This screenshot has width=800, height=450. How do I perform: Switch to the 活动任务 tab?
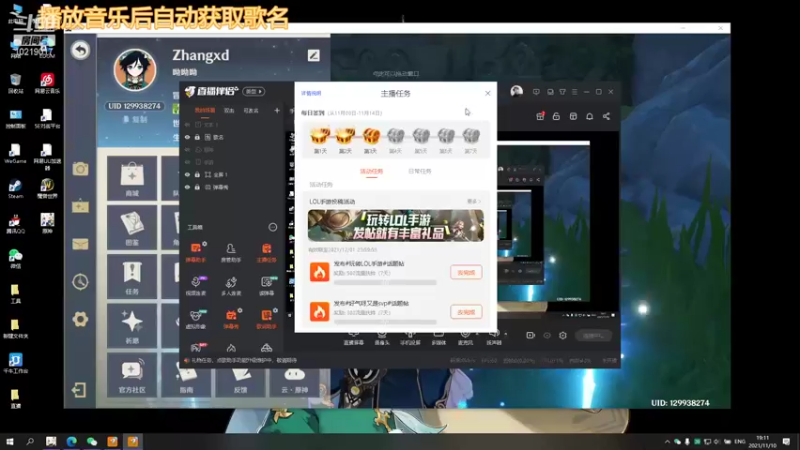371,171
